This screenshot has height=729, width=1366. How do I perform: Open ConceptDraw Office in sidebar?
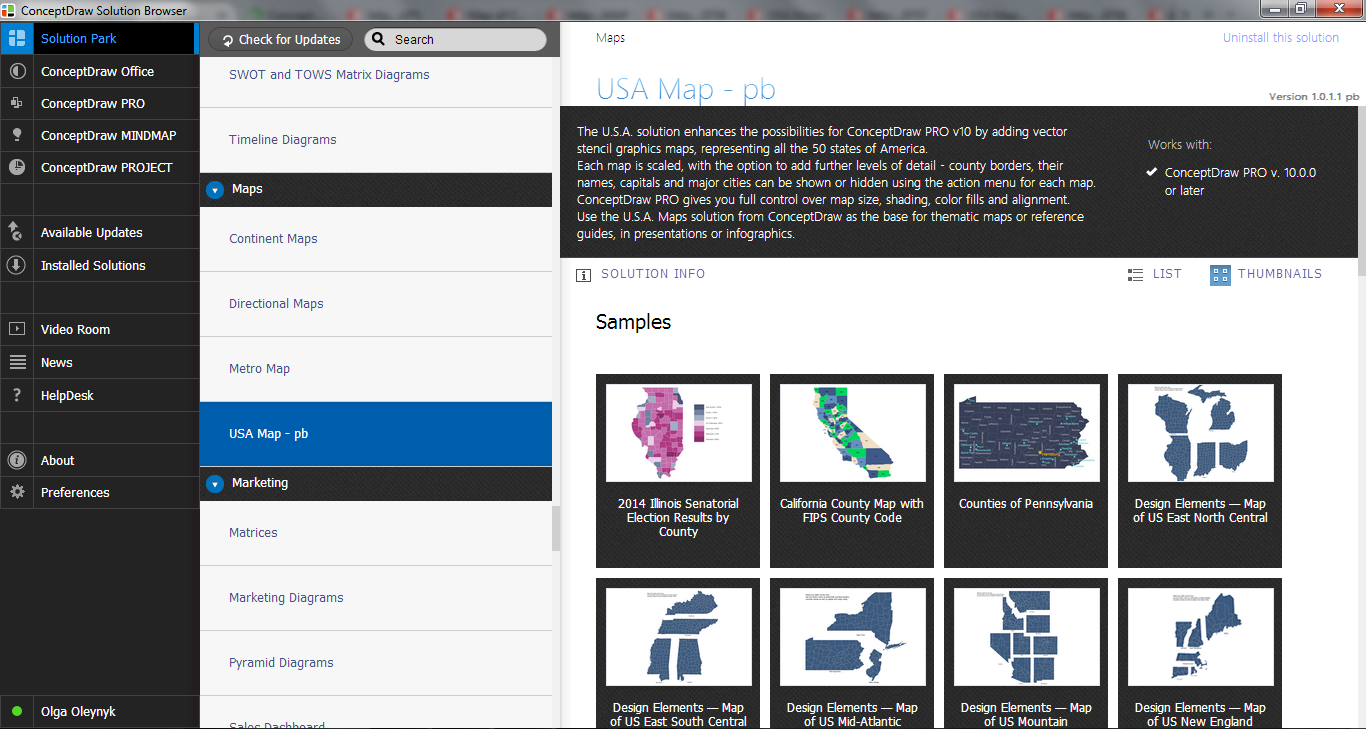pos(98,72)
